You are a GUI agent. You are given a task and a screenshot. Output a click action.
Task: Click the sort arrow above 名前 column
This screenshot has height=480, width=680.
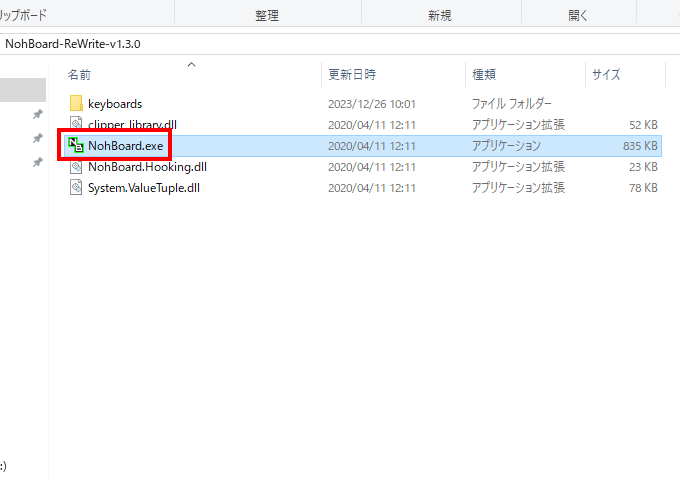tap(191, 65)
